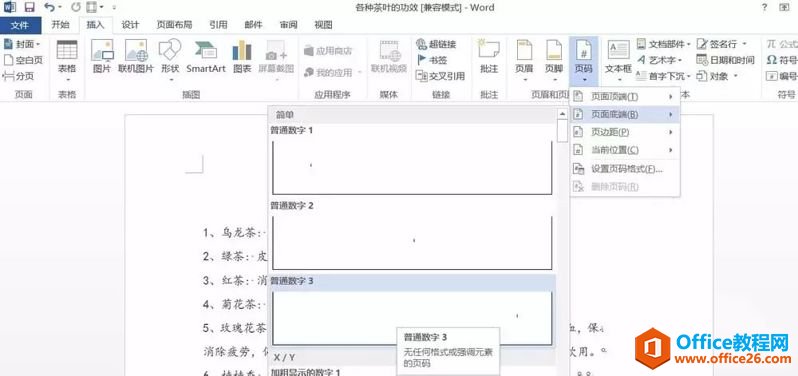Screen dimensions: 798x376
Task: Insert online video (联机视频)
Action: [389, 57]
